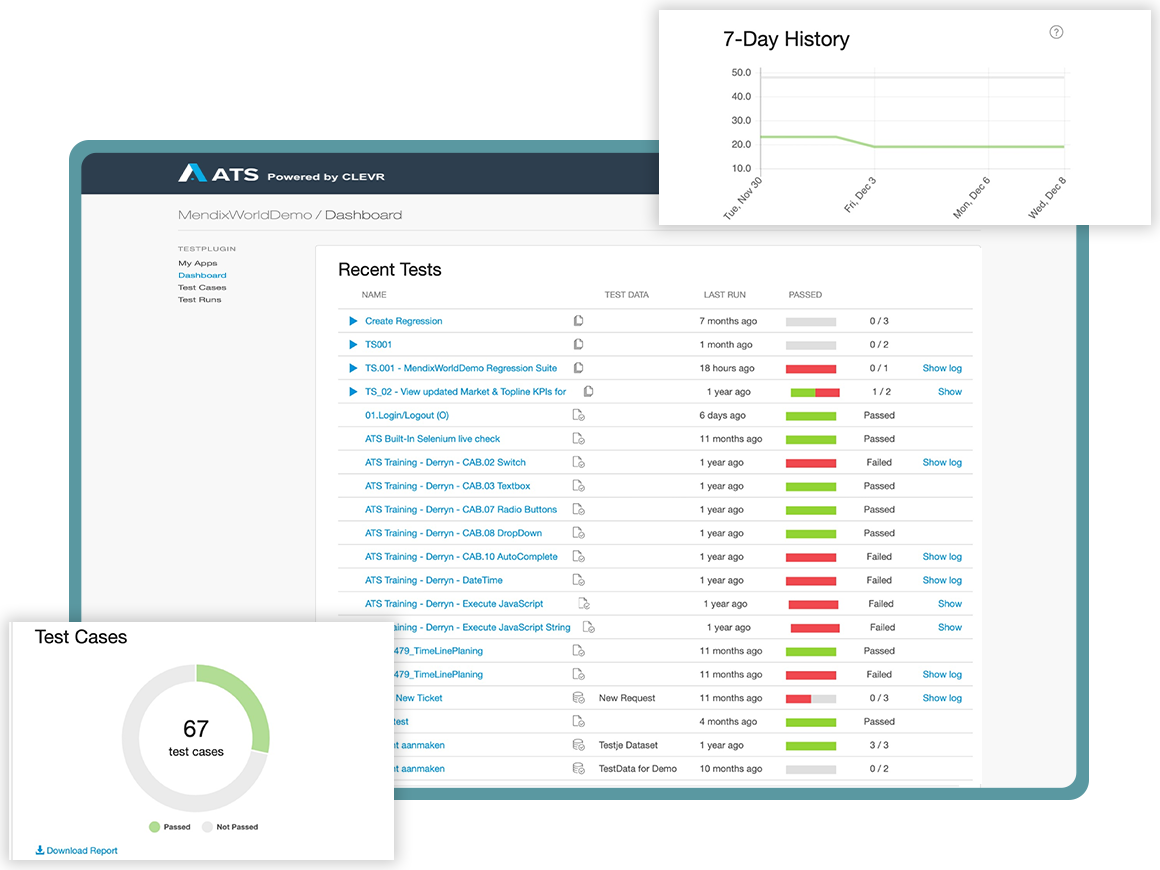This screenshot has width=1160, height=870.
Task: Click test case icon for ATS Built-In Selenium live check
Action: [x=579, y=439]
